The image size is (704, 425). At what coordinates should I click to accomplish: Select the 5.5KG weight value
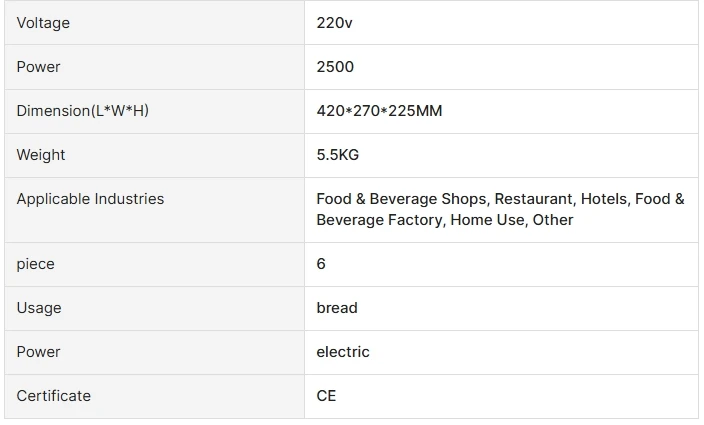pyautogui.click(x=338, y=155)
